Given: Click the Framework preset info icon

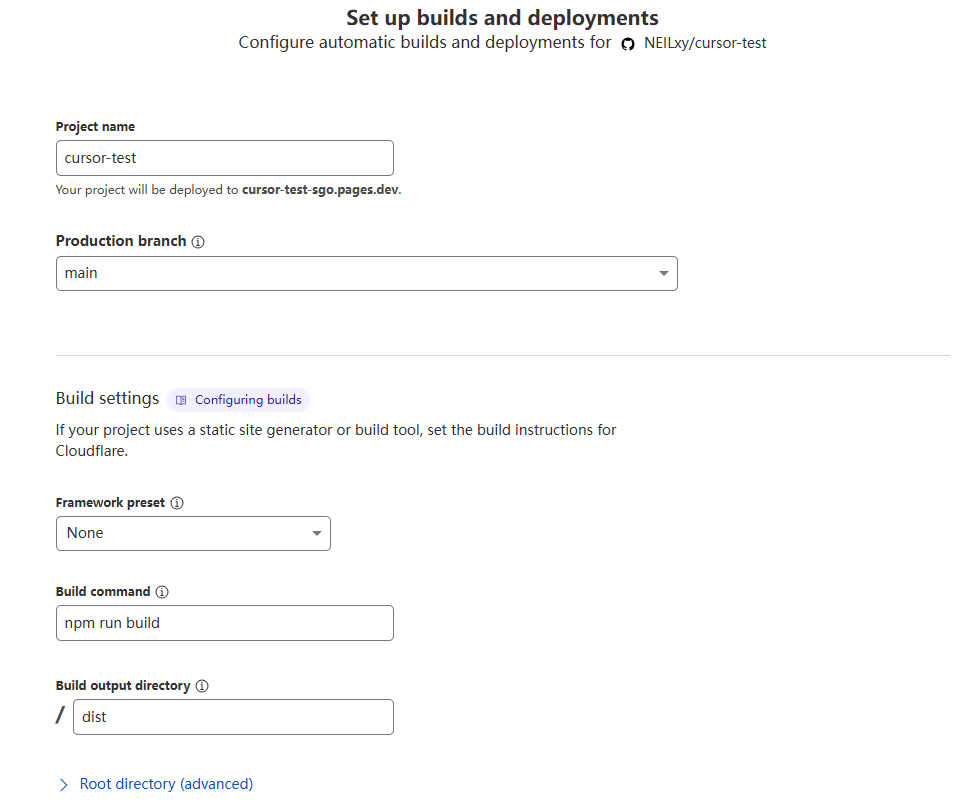Looking at the screenshot, I should coord(177,503).
